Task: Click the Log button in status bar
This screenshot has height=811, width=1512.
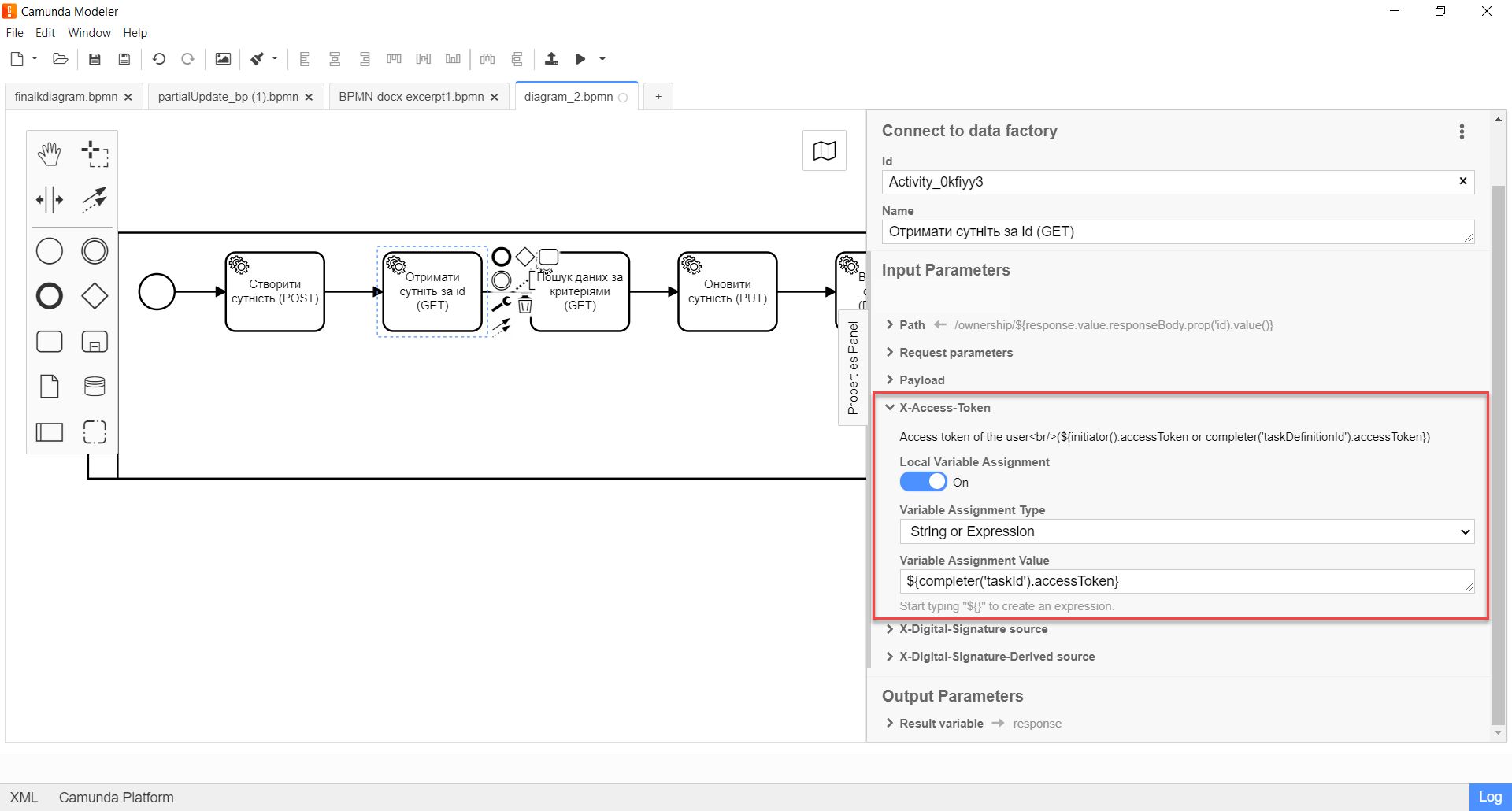Action: (1490, 797)
